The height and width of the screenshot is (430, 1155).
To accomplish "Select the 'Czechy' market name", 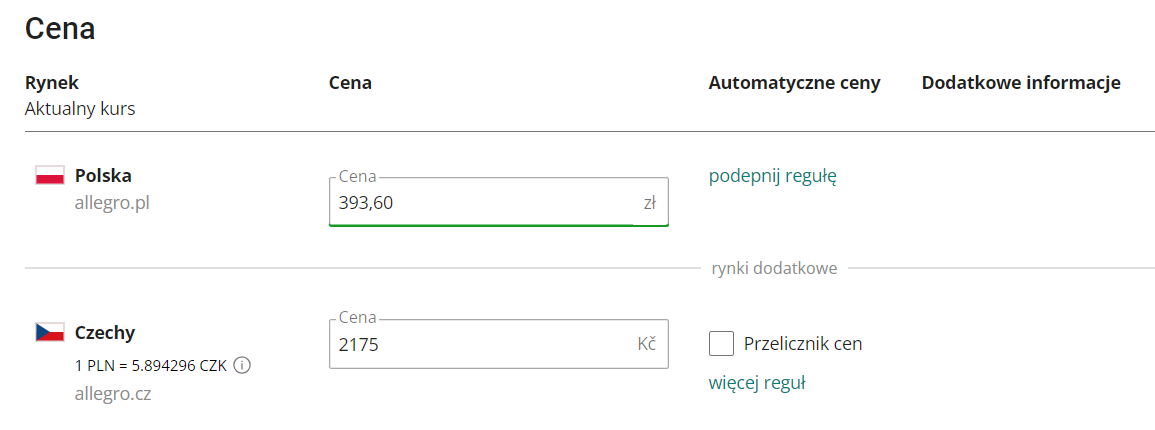I will 105,333.
